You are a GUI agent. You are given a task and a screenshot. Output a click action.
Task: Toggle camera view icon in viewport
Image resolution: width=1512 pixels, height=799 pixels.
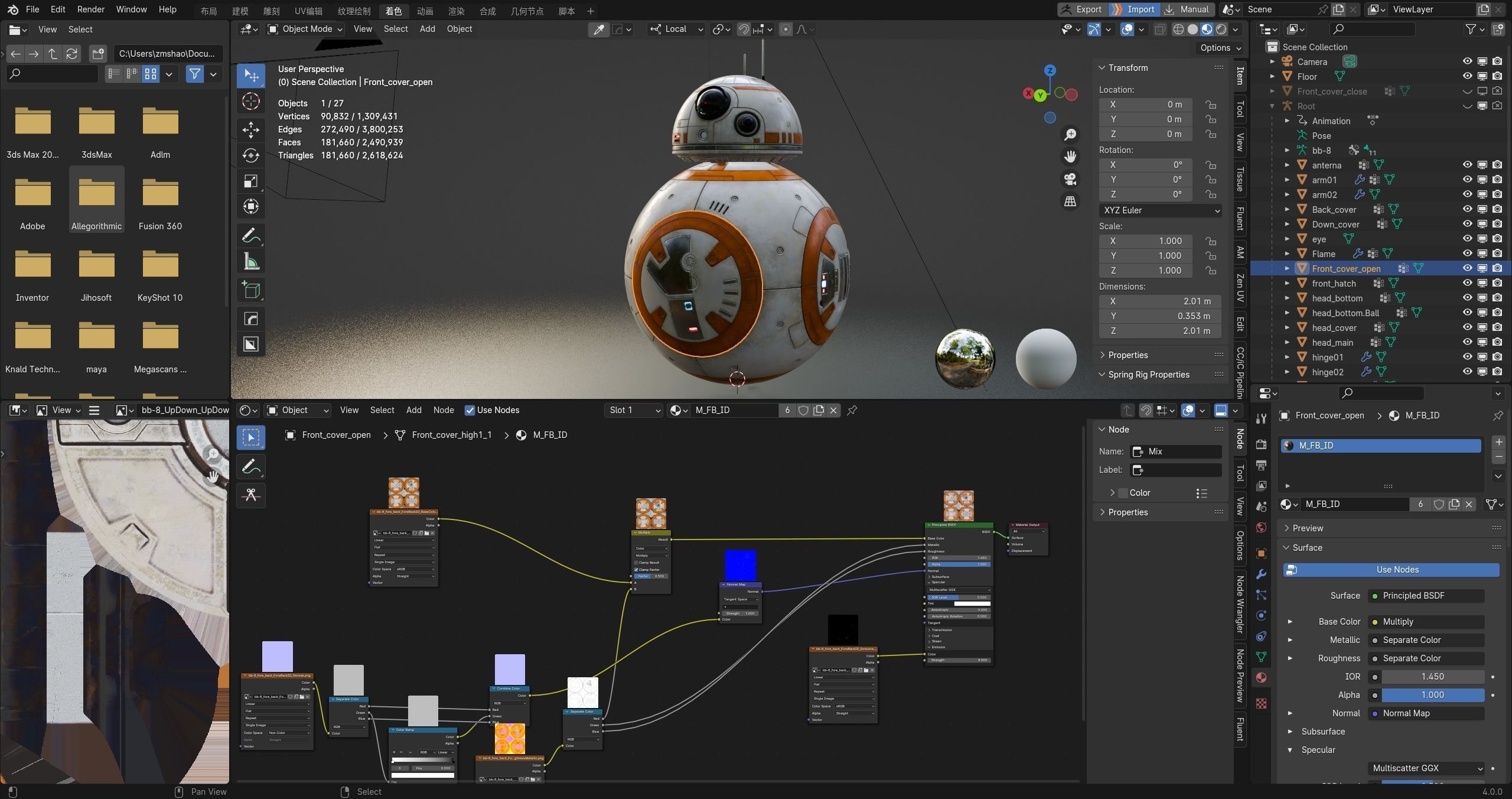(1070, 179)
